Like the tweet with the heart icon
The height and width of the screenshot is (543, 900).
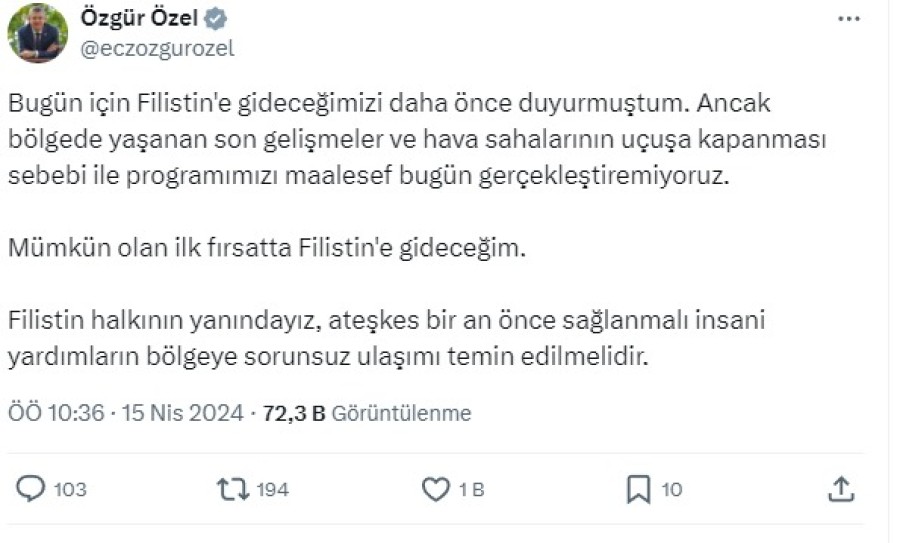(435, 489)
